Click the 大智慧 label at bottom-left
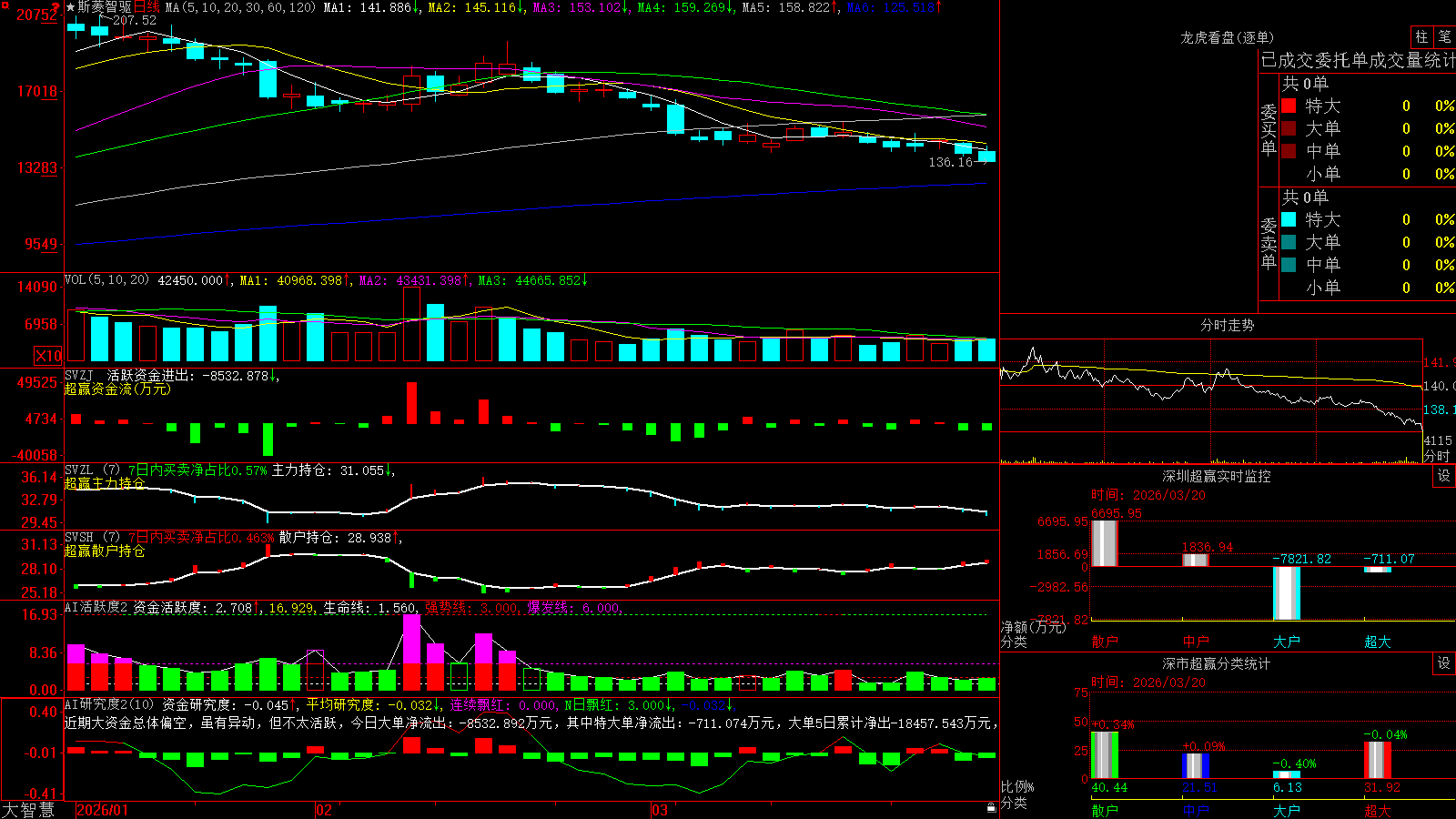The height and width of the screenshot is (819, 1456). (28, 810)
